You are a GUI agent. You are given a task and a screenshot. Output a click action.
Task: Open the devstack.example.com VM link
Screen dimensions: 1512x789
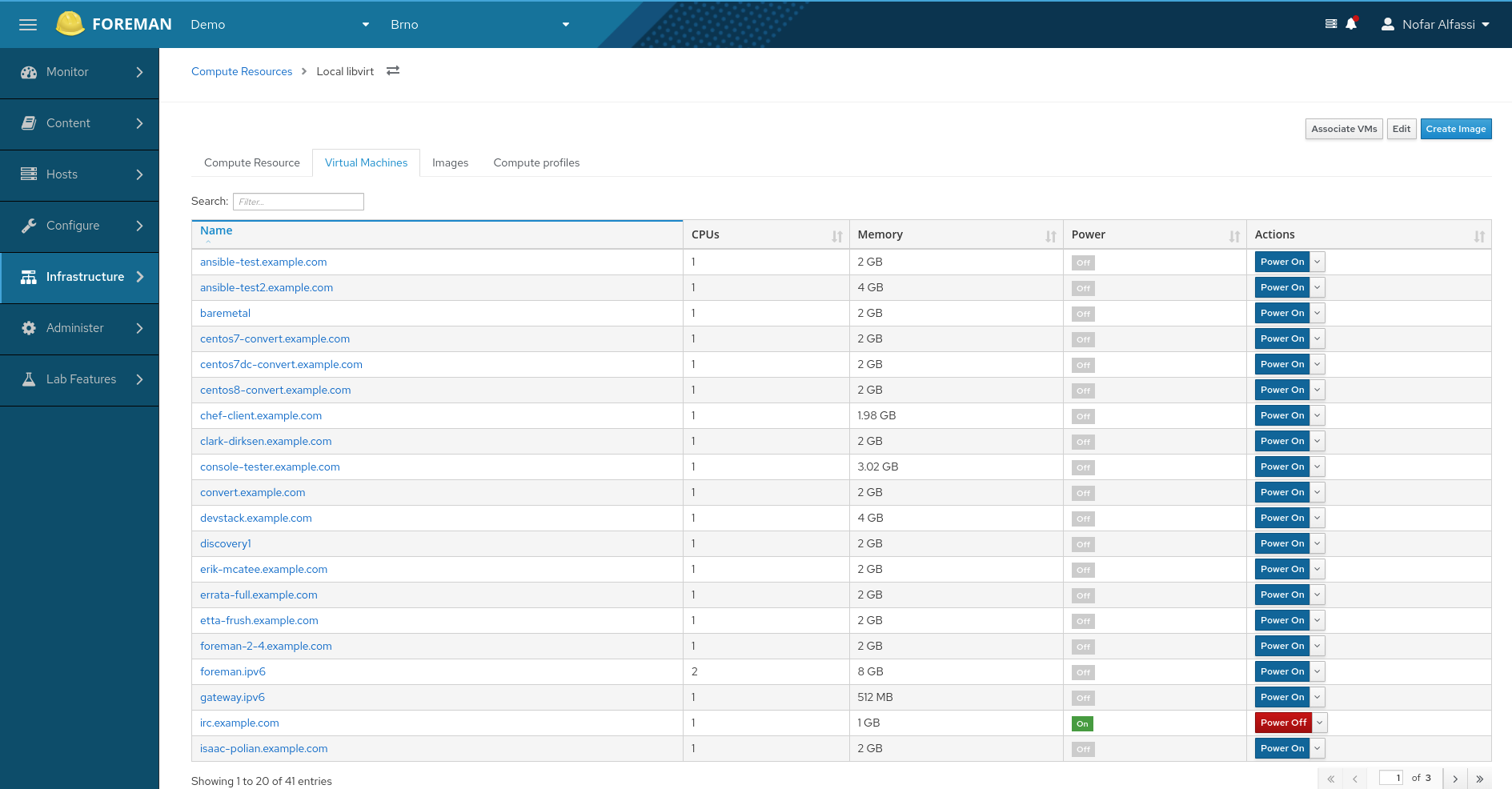coord(256,518)
